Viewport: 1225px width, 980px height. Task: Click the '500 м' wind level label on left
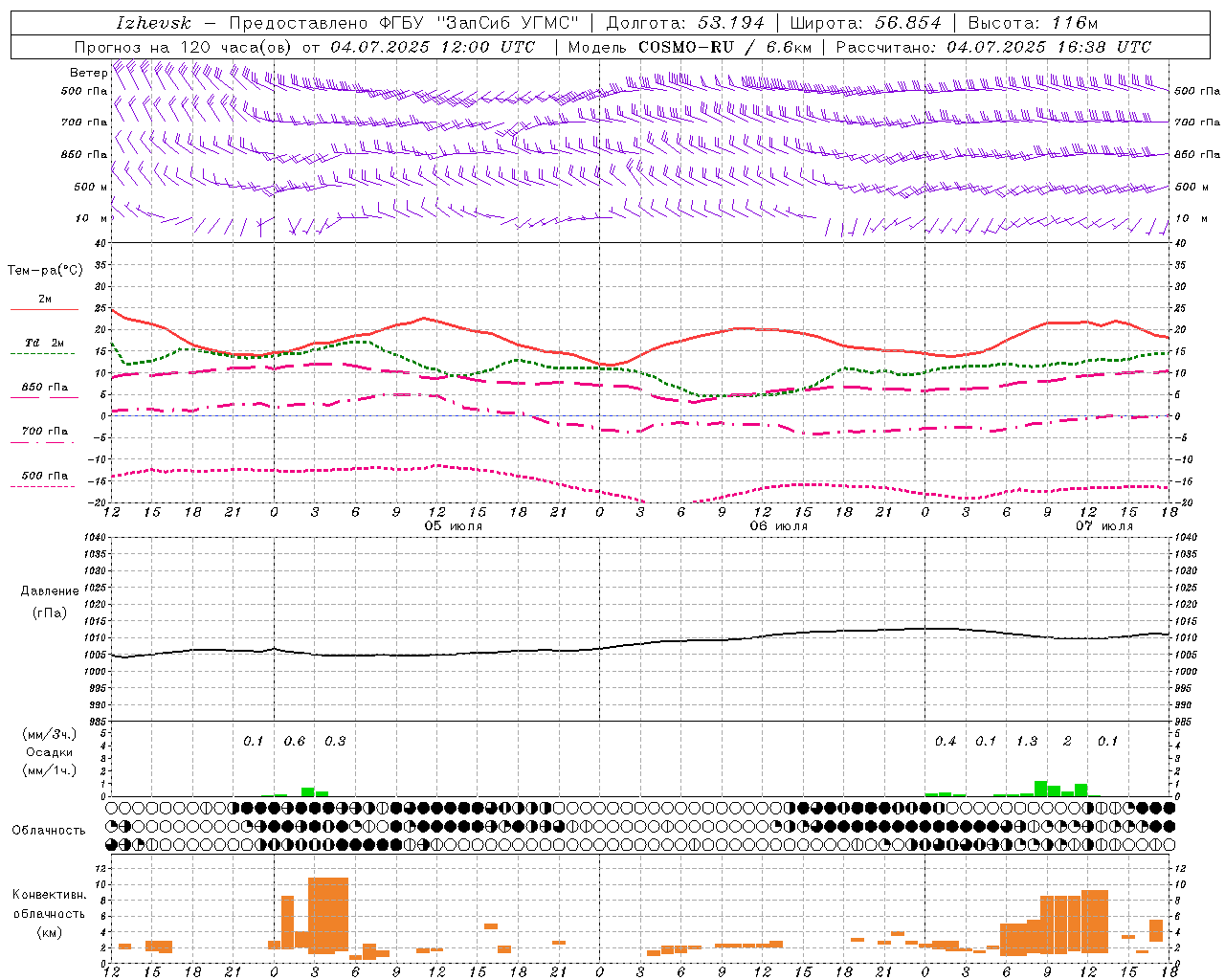coord(91,188)
